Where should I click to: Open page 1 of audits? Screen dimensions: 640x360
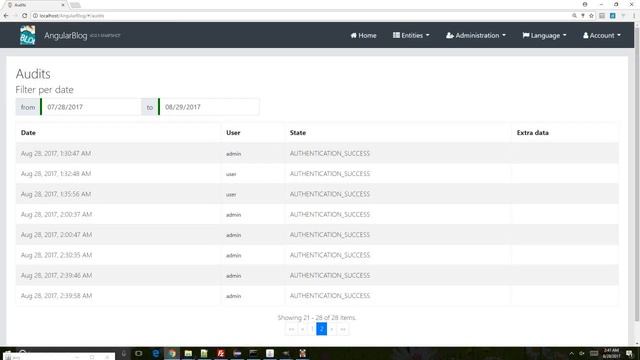312,329
